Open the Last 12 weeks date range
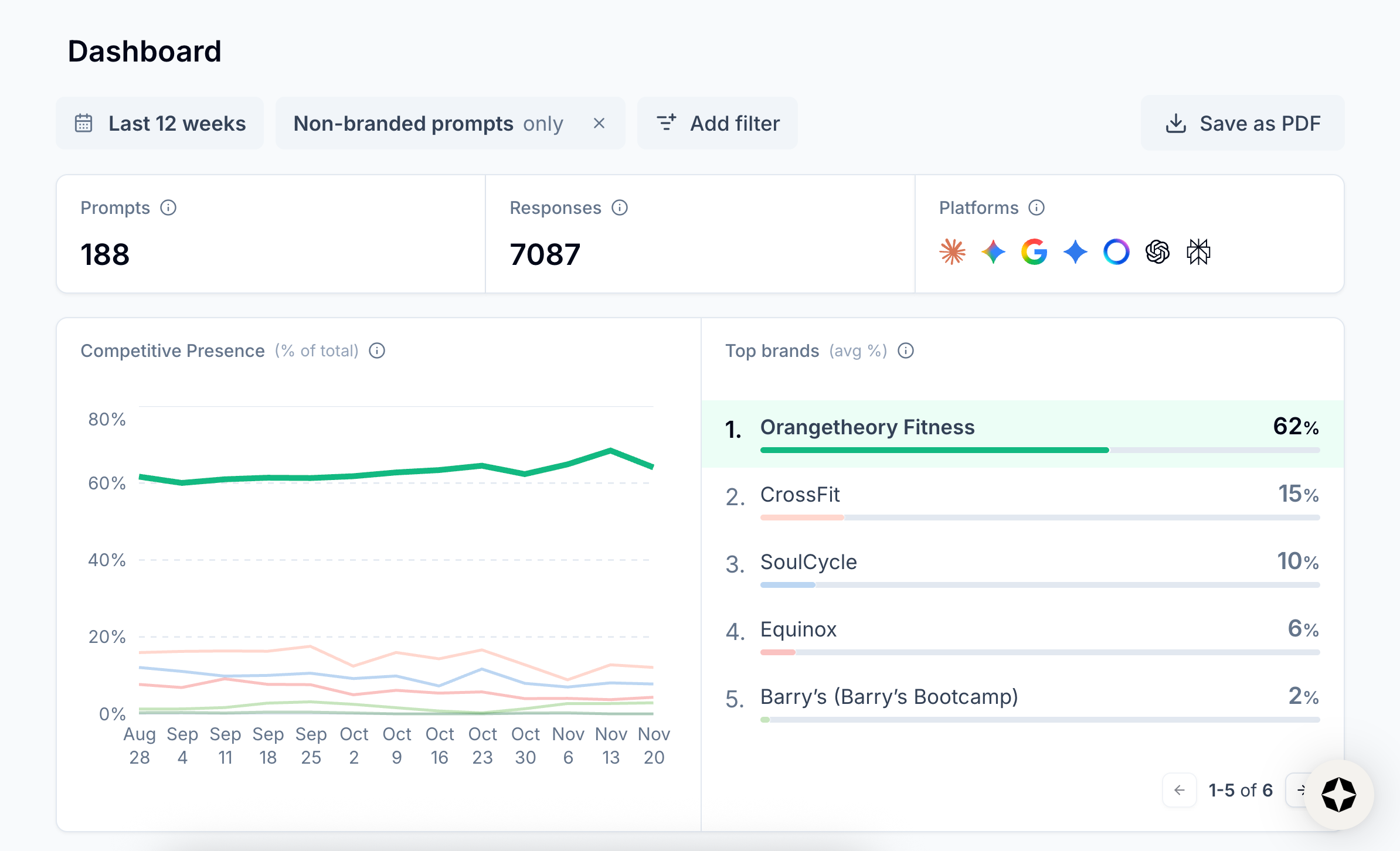1400x851 pixels. pyautogui.click(x=159, y=124)
